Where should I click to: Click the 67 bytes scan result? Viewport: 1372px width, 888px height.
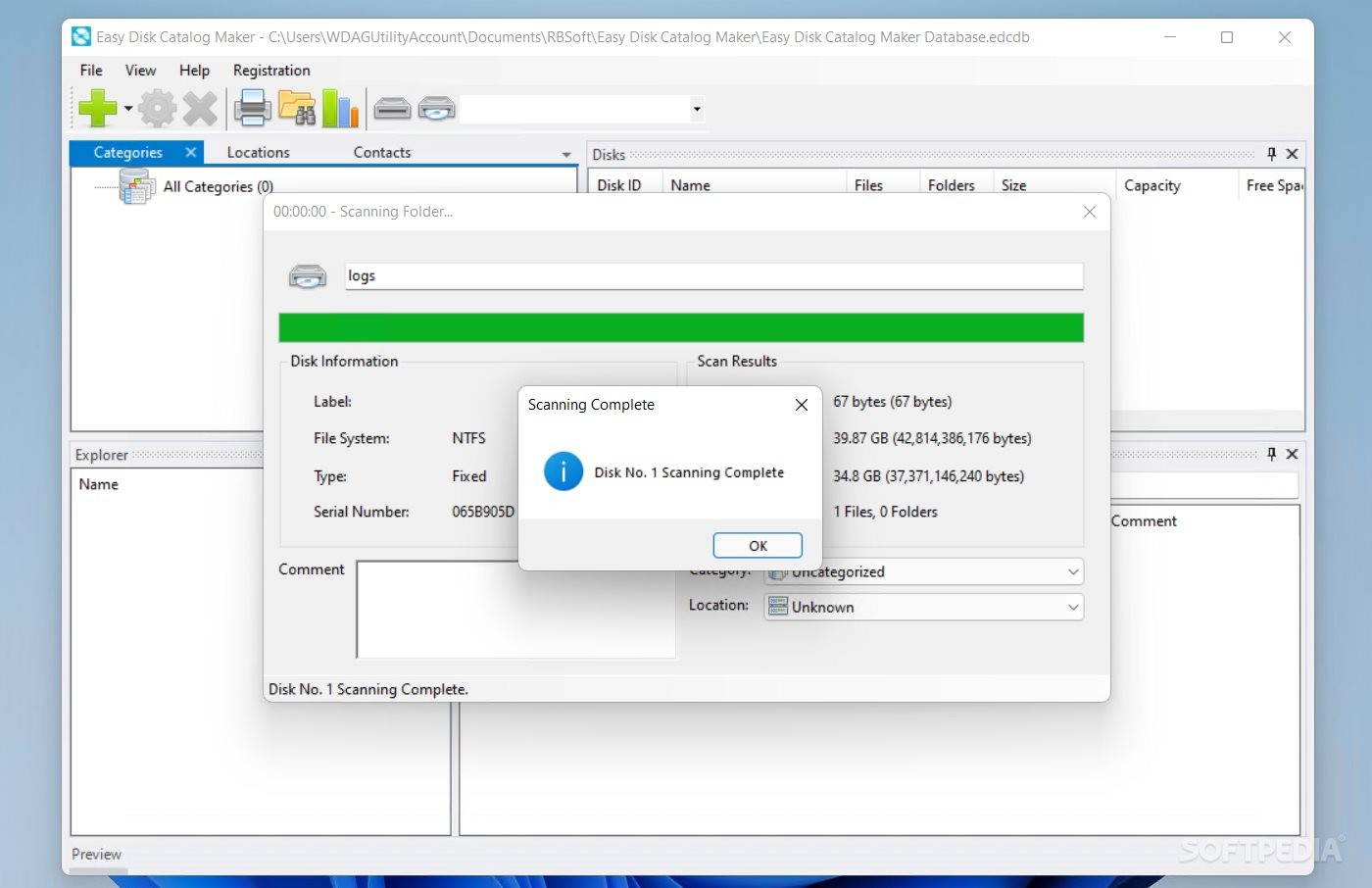pyautogui.click(x=892, y=402)
